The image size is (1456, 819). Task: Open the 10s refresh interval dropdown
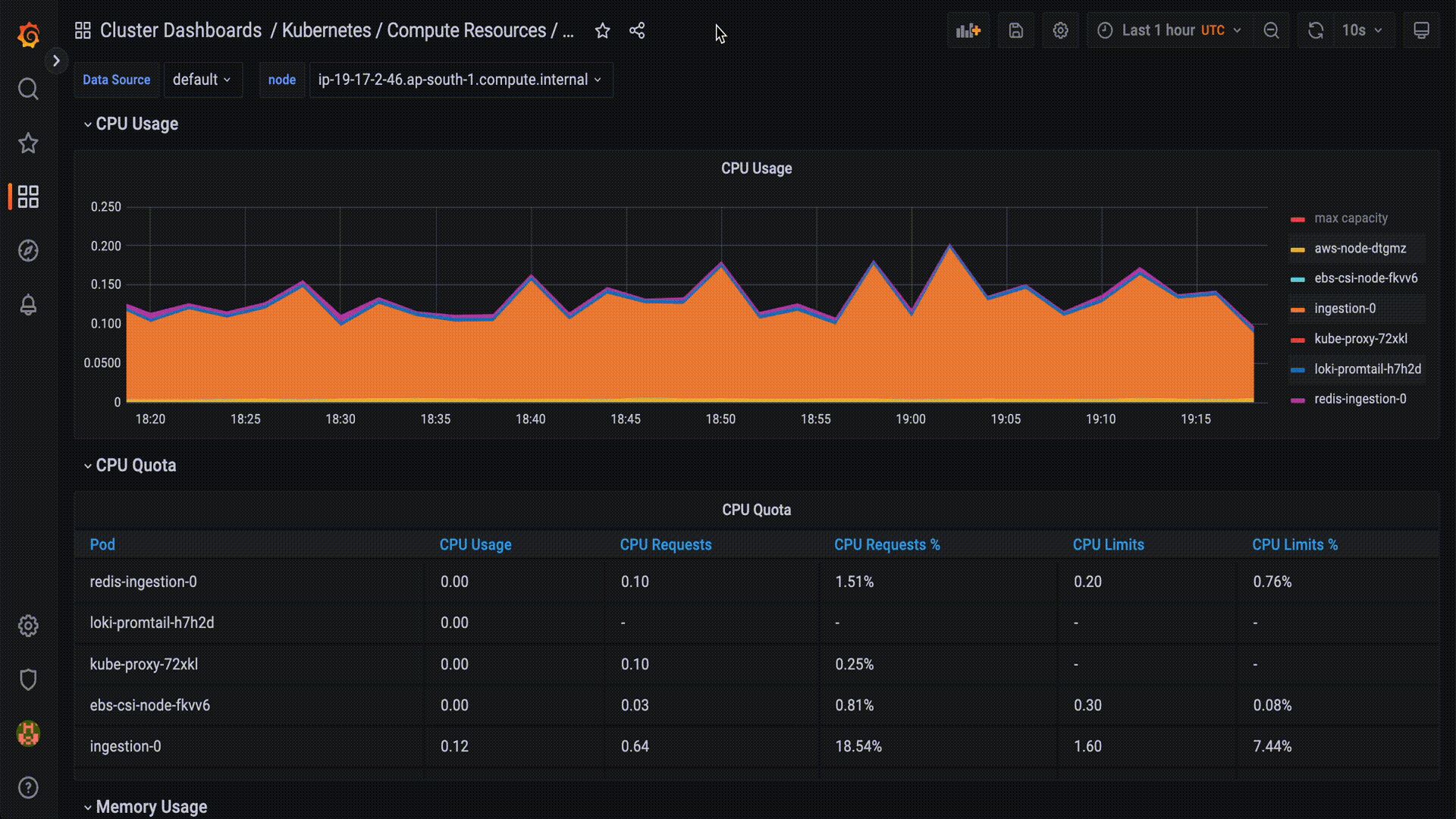pos(1363,30)
